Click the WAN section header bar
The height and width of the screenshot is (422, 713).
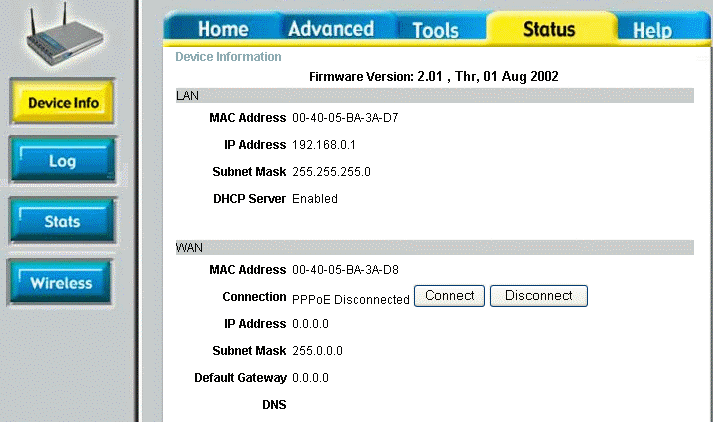434,247
